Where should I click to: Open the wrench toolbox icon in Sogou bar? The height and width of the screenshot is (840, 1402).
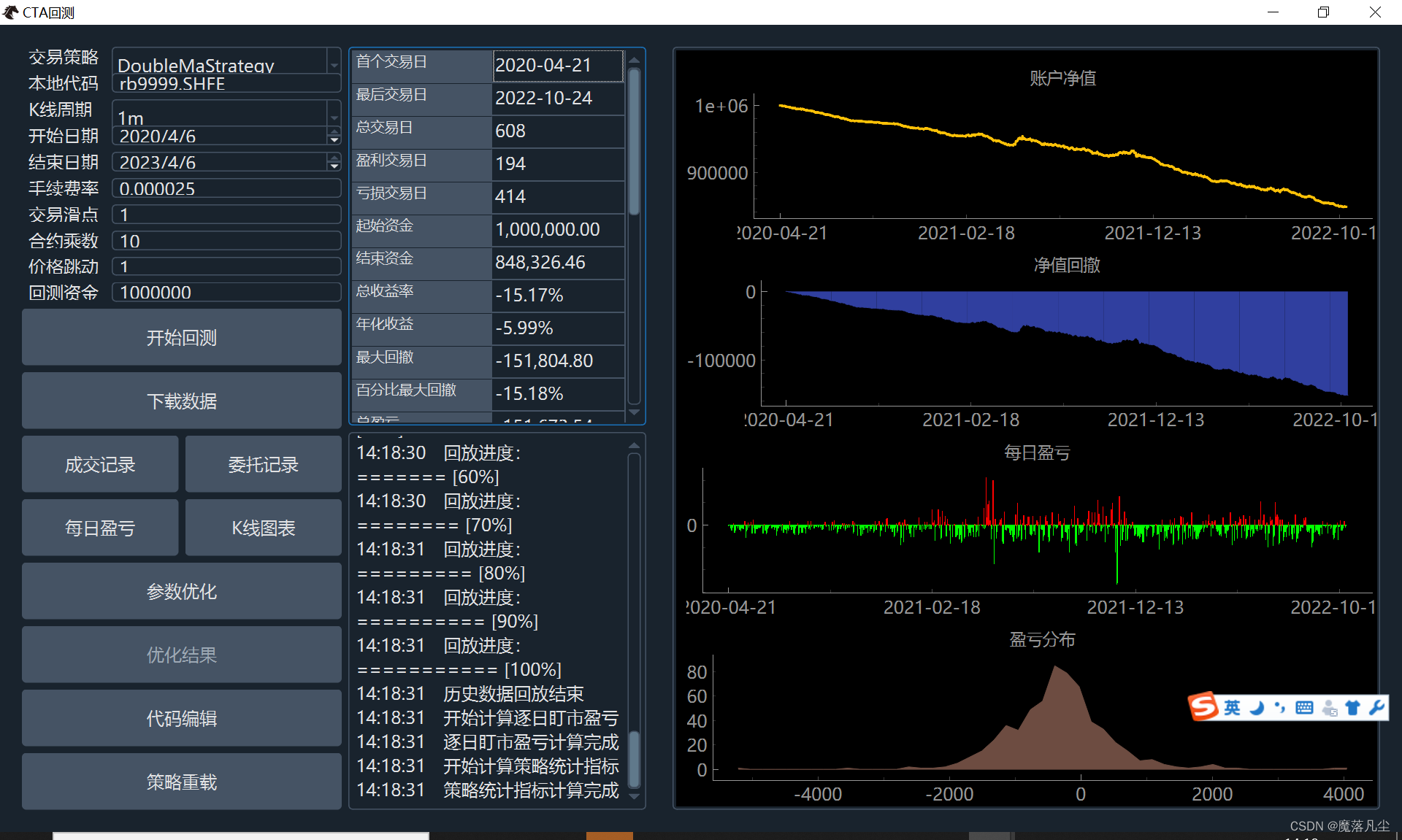1376,708
